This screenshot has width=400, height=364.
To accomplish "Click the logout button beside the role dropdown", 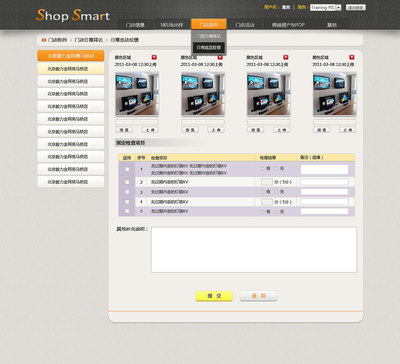I will [356, 7].
